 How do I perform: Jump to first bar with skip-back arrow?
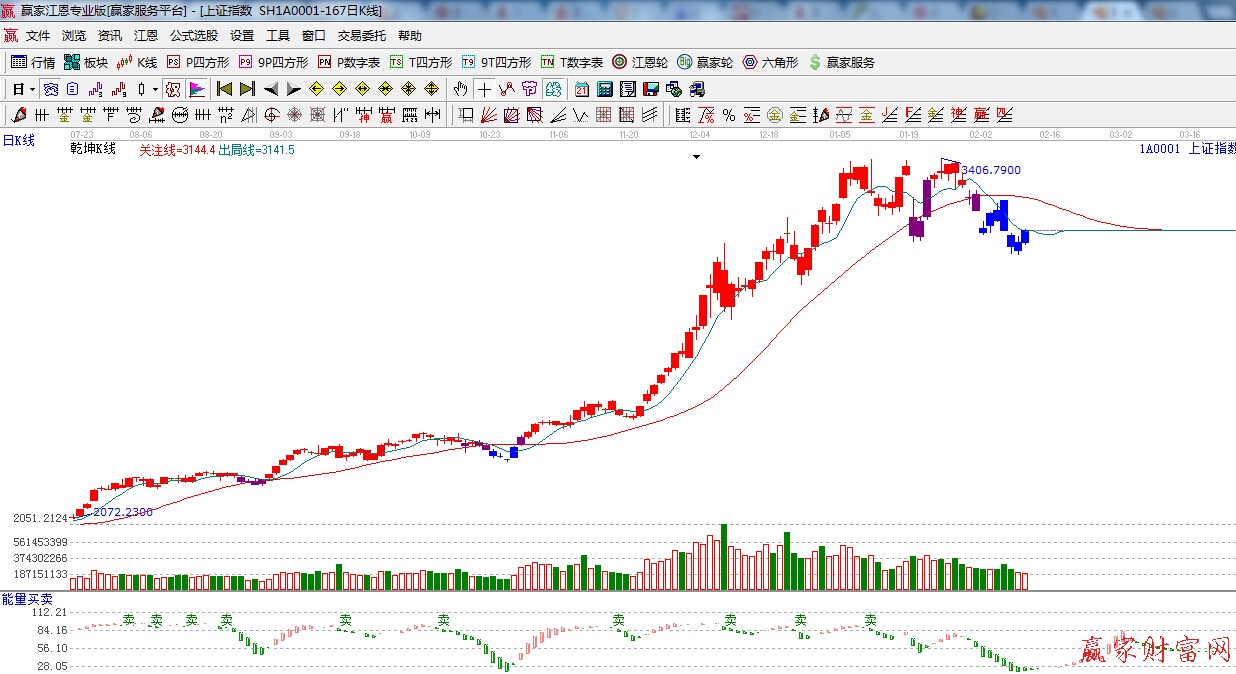click(224, 89)
